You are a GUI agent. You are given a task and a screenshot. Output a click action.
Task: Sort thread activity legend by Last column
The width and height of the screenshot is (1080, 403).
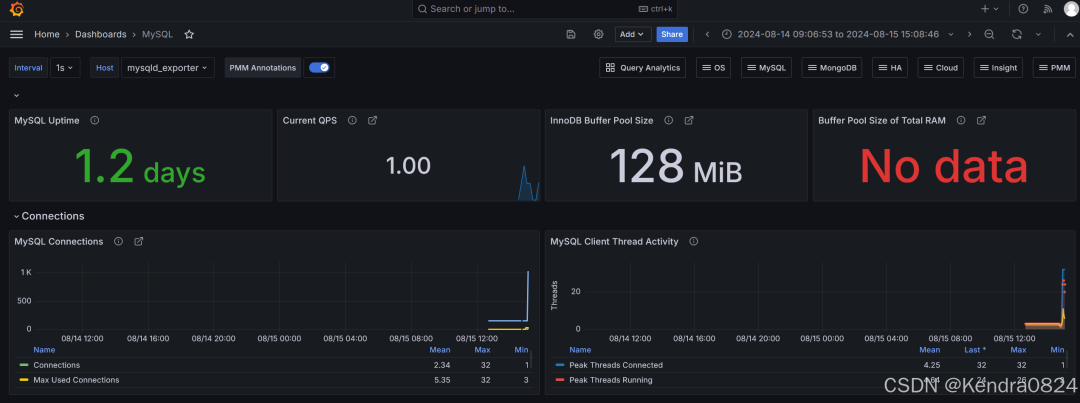tap(973, 350)
